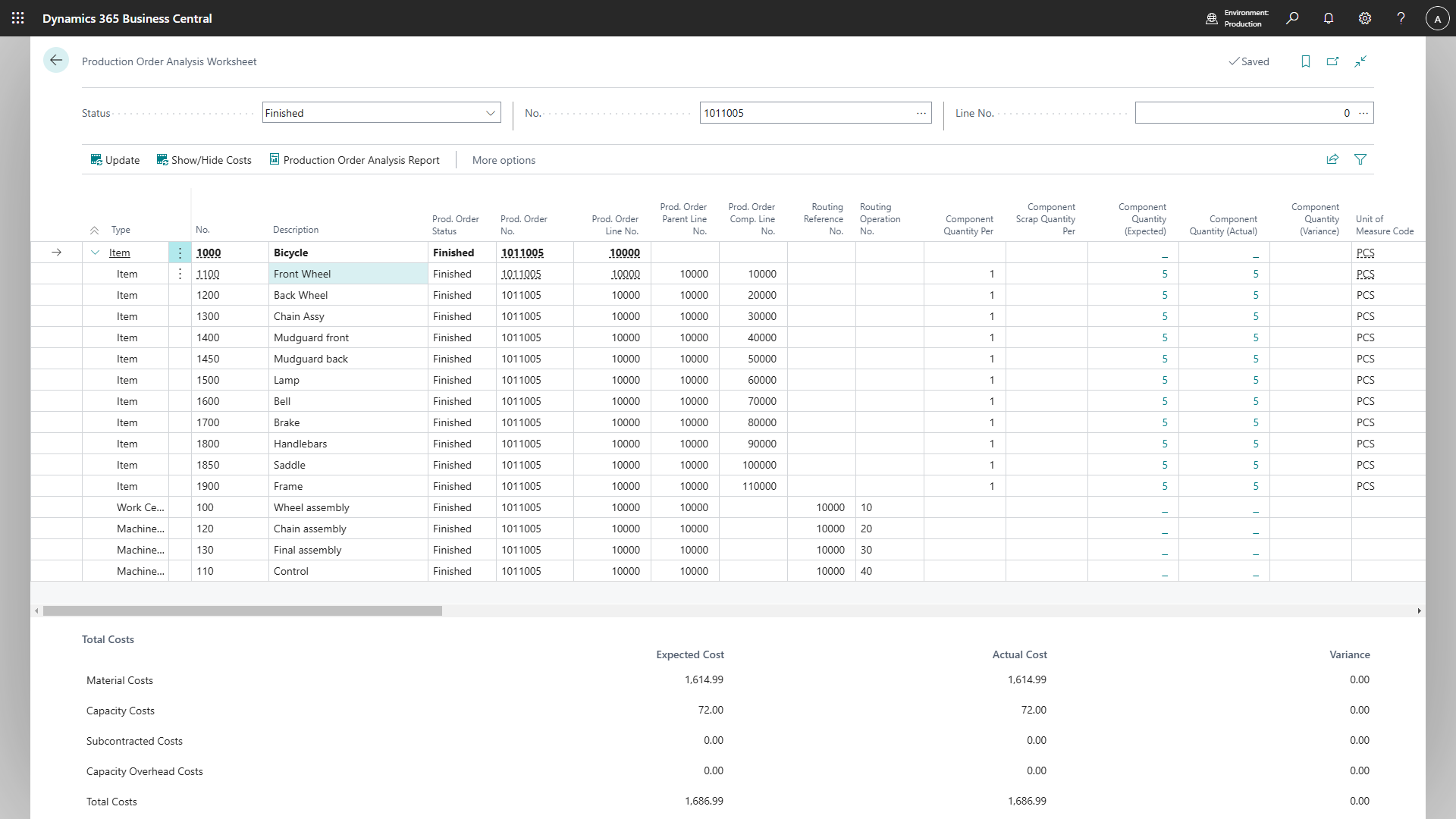The width and height of the screenshot is (1456, 819).
Task: Bookmark this page with bookmark icon
Action: (1306, 61)
